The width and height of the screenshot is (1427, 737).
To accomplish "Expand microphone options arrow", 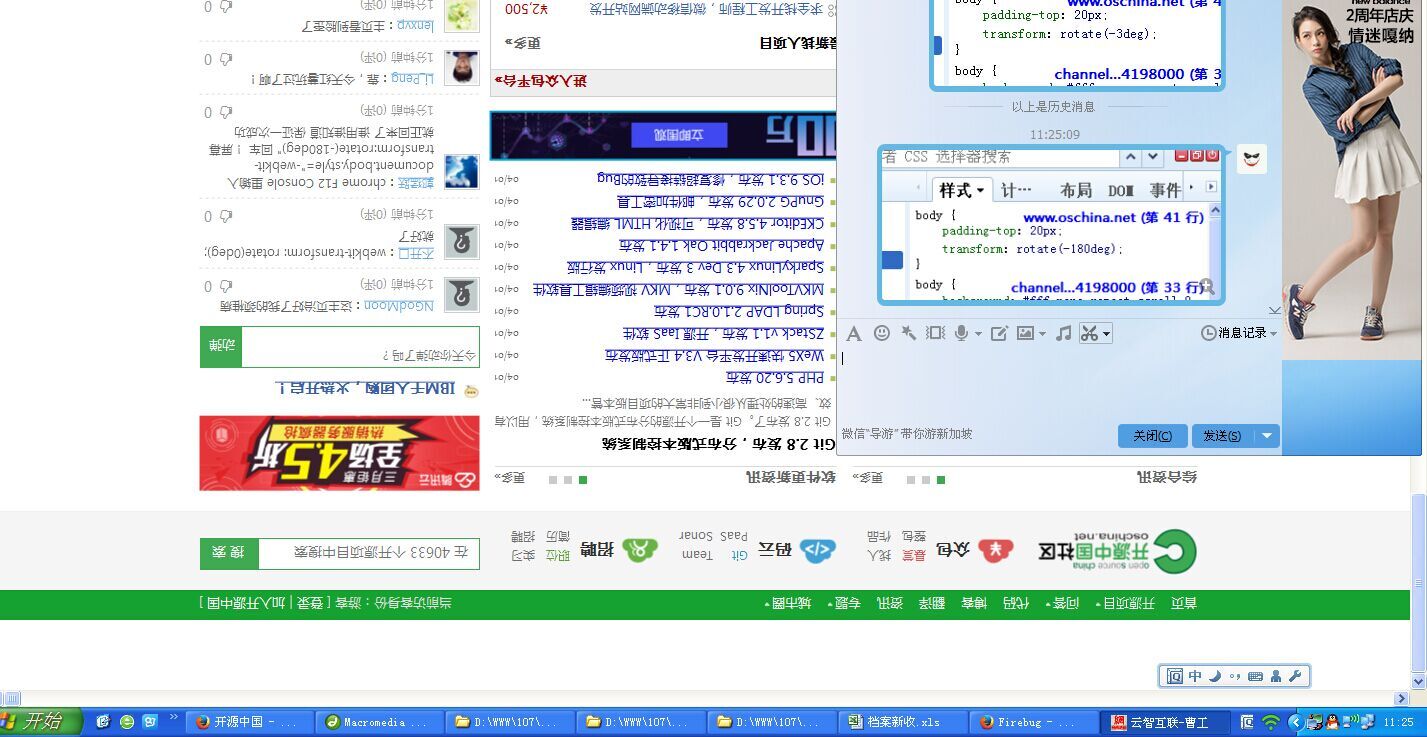I will (977, 334).
